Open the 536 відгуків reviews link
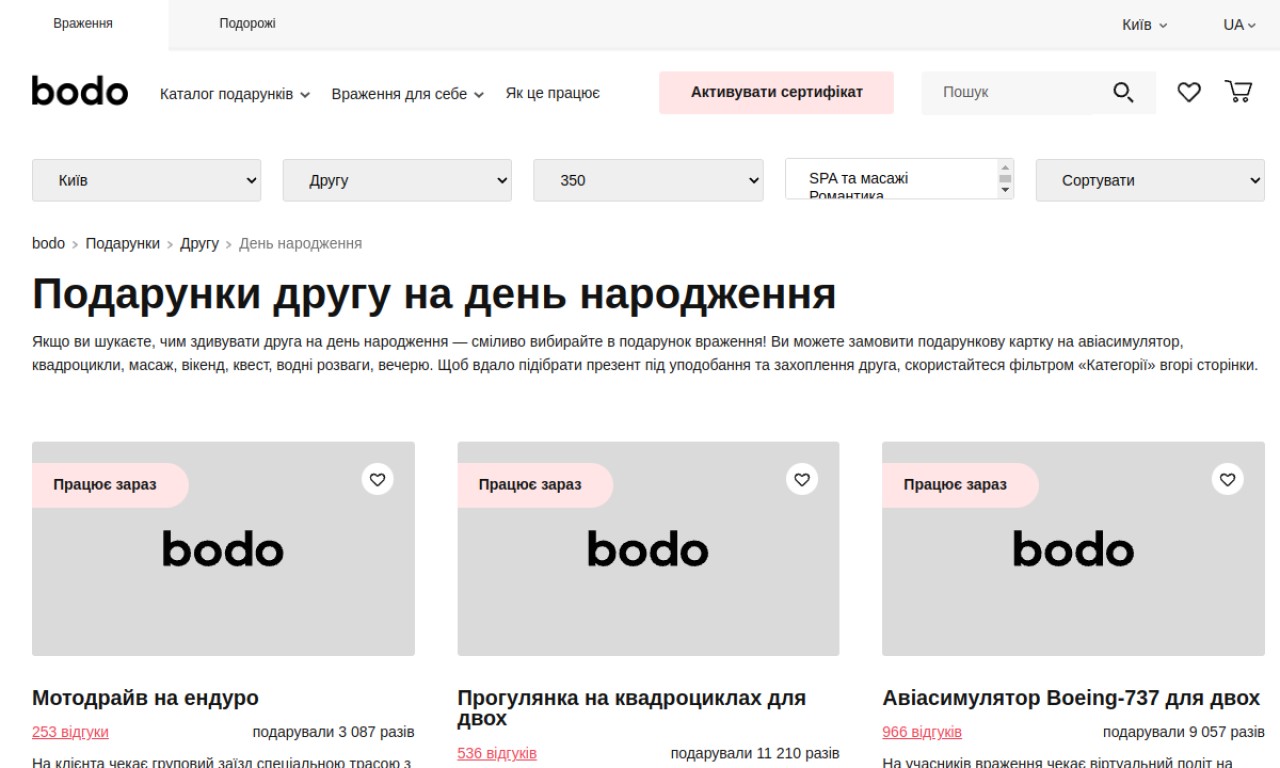 [x=497, y=753]
